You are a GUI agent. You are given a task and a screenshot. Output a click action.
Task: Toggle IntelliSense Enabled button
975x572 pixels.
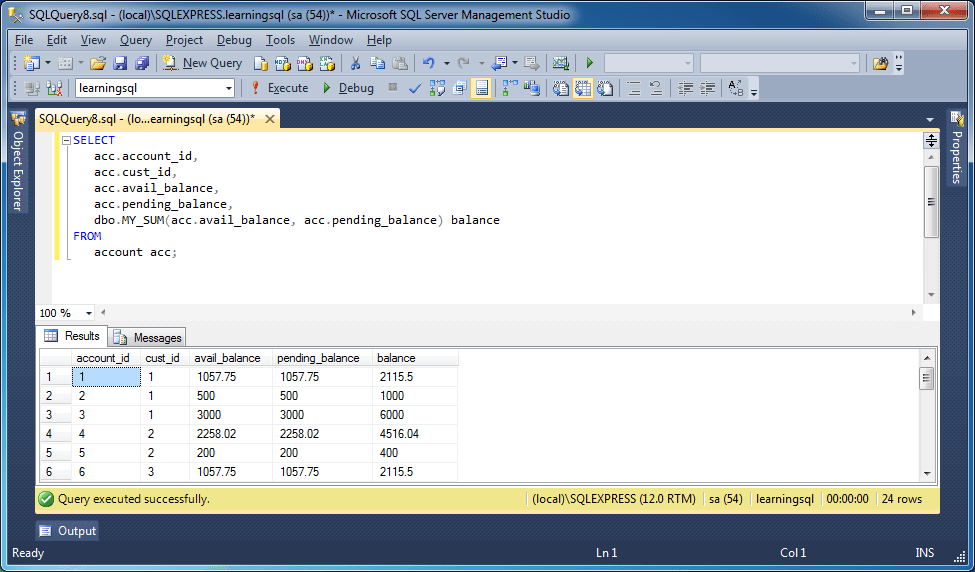[481, 88]
